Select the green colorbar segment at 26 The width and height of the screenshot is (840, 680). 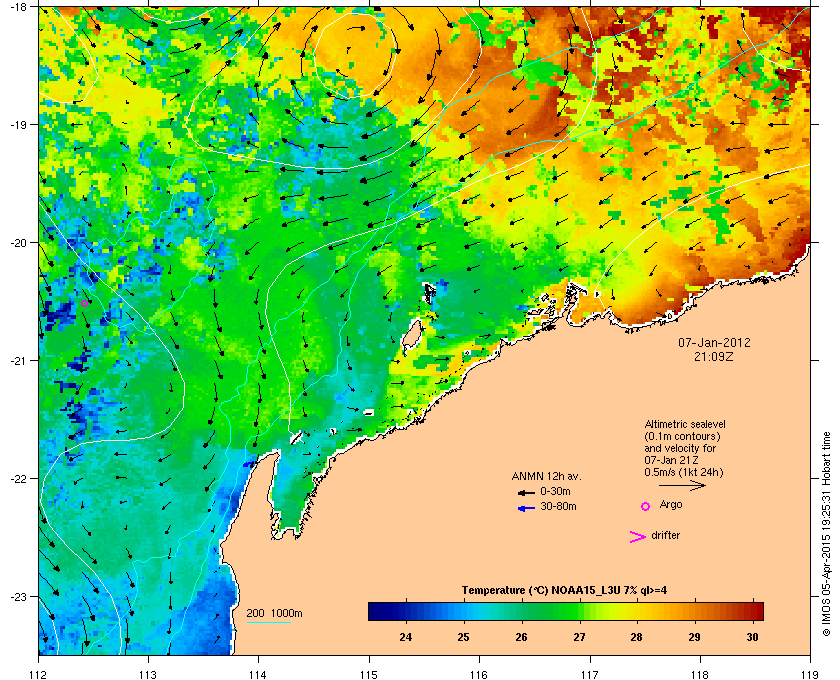tap(521, 611)
